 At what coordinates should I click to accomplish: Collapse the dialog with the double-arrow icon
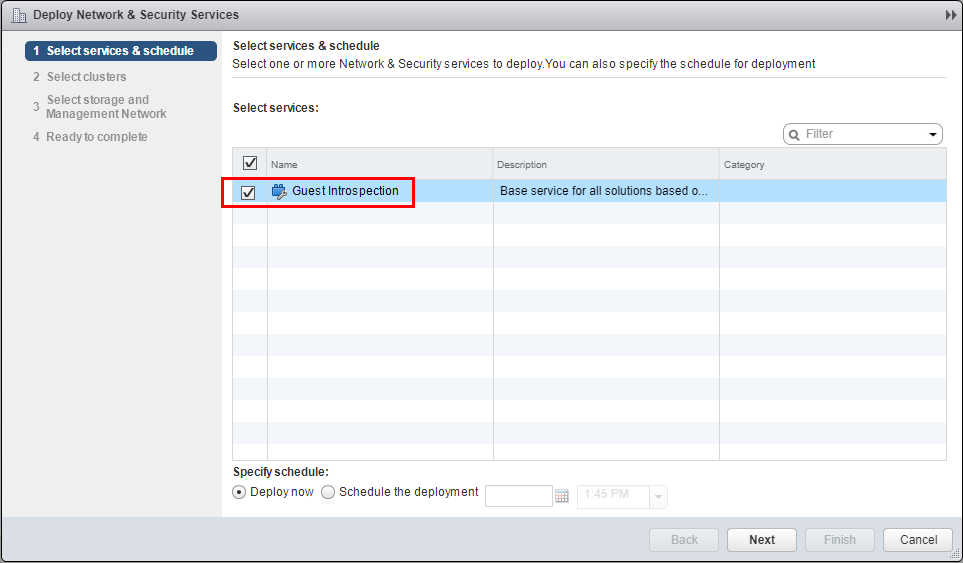[x=951, y=15]
